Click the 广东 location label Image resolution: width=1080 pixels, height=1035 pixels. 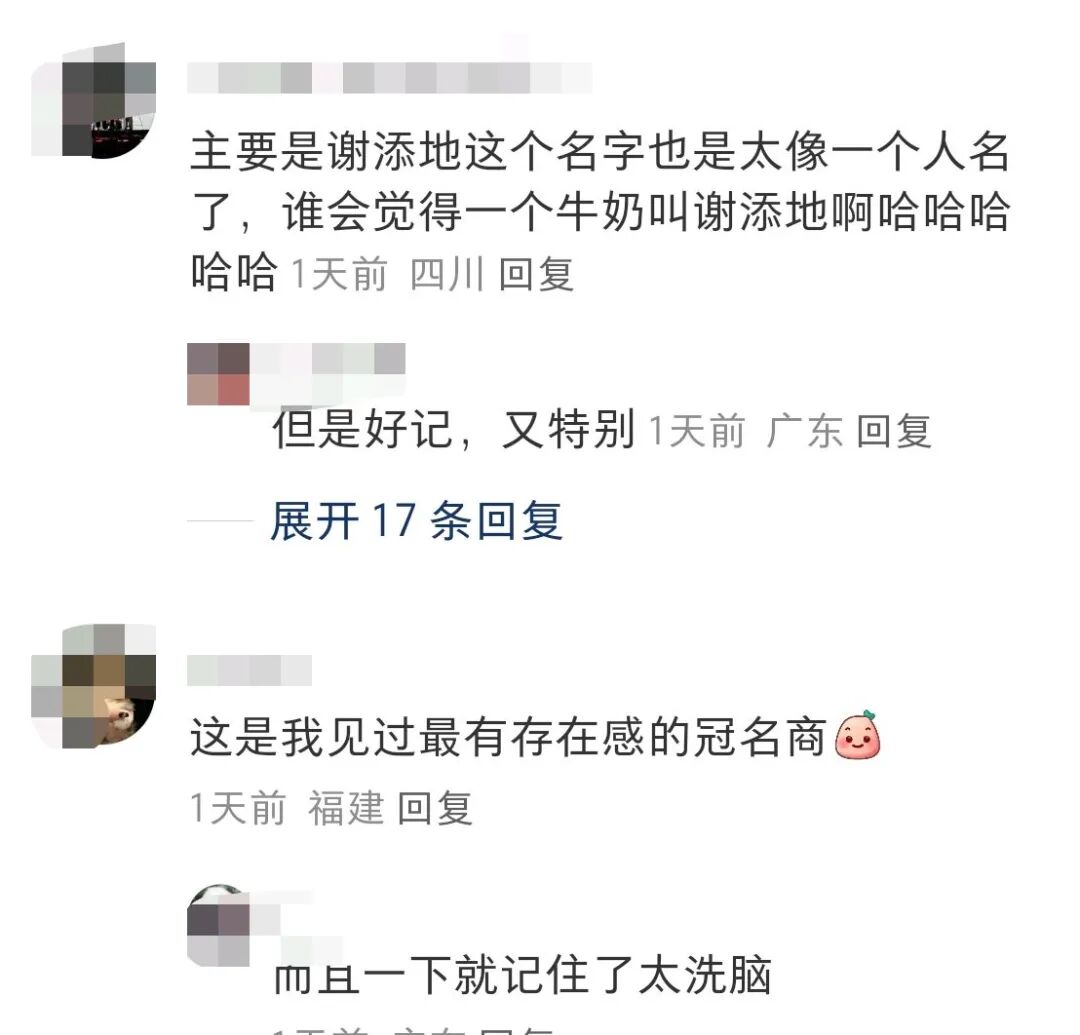click(804, 431)
